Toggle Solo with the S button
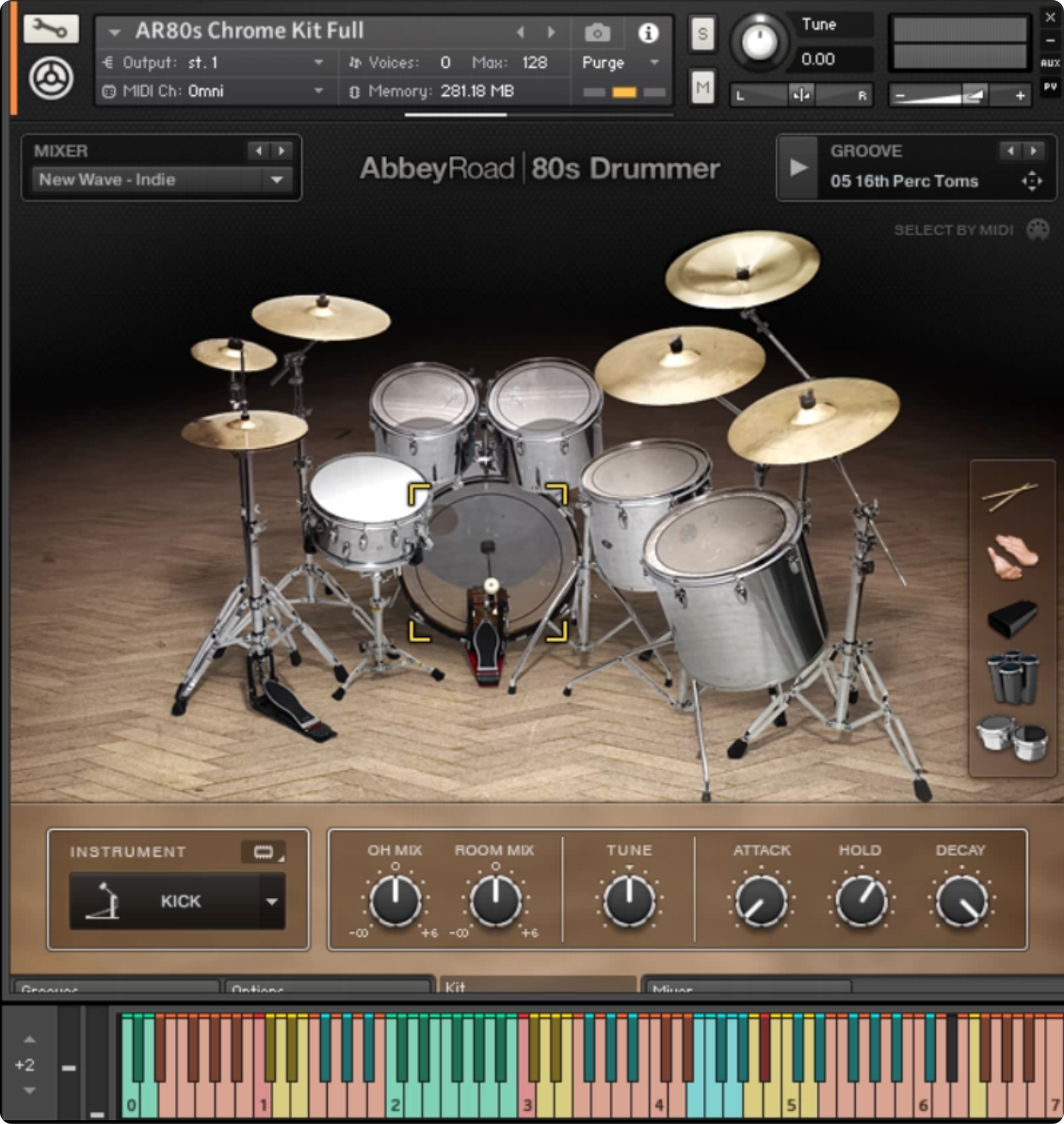1064x1124 pixels. [x=702, y=34]
